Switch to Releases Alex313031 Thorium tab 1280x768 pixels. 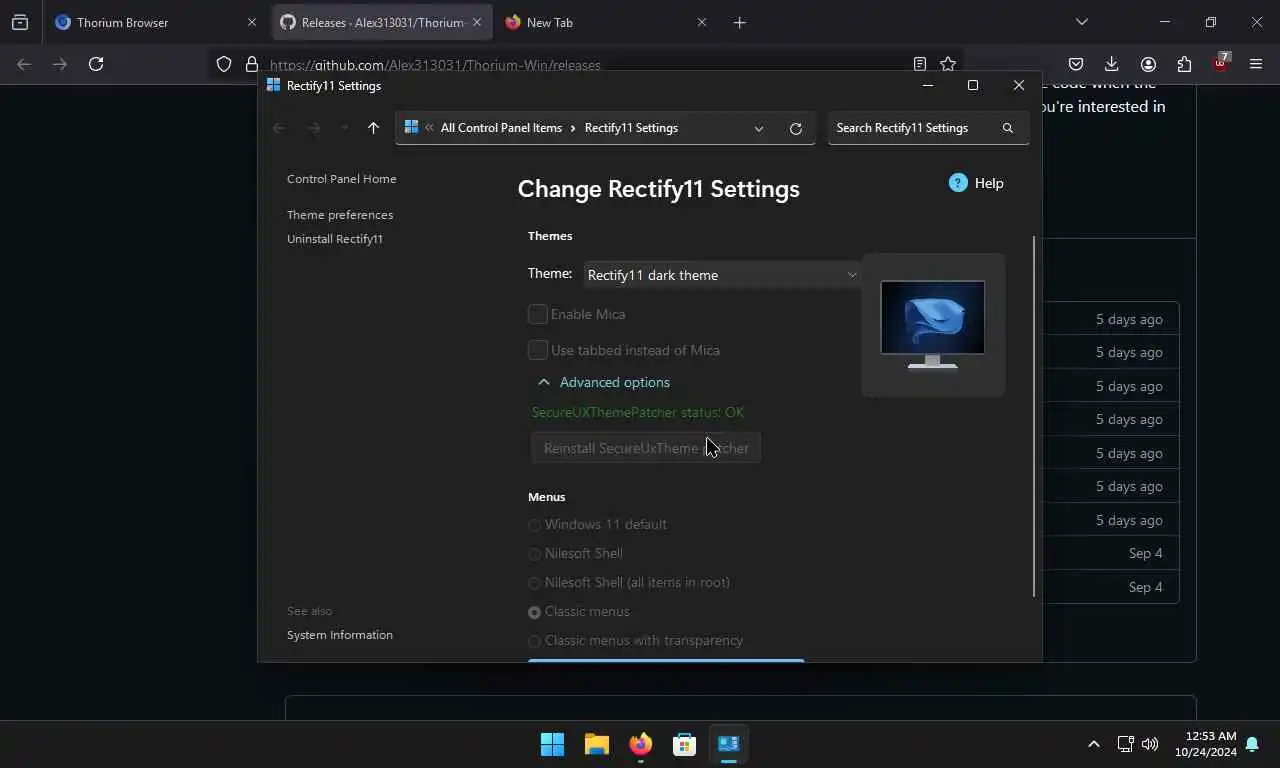point(382,22)
